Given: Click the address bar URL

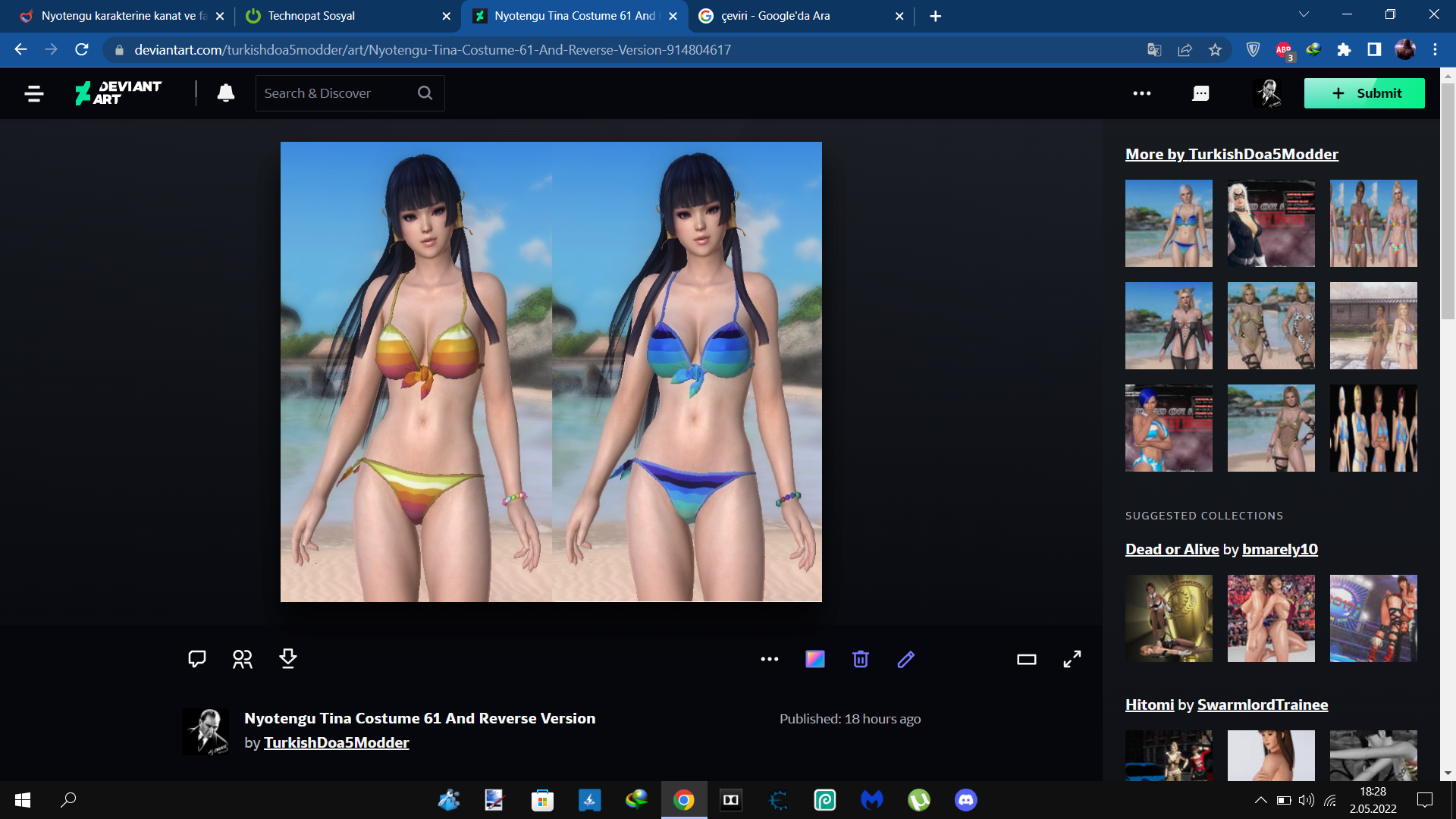Looking at the screenshot, I should point(432,50).
